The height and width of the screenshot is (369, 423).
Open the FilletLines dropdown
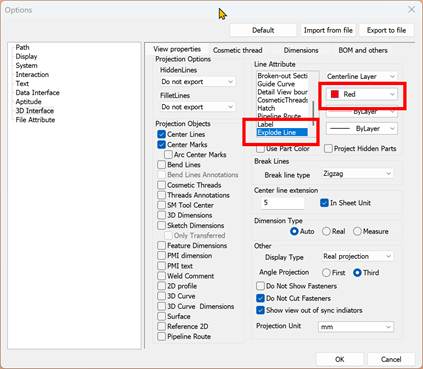198,107
